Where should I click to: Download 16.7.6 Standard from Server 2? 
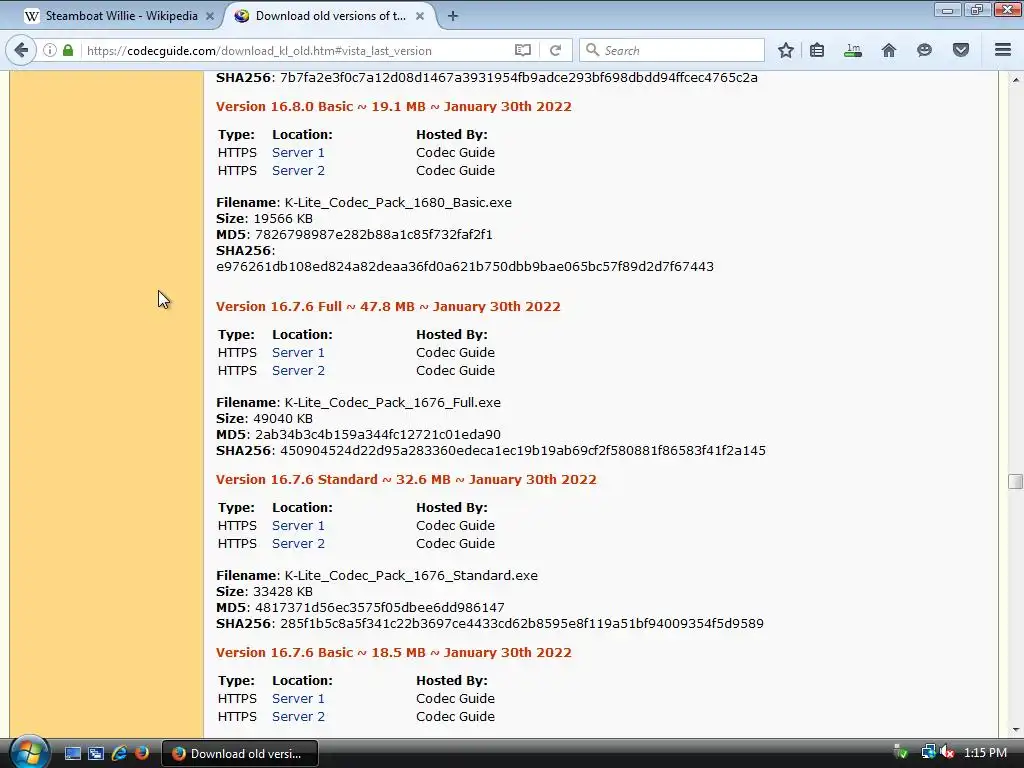(298, 543)
